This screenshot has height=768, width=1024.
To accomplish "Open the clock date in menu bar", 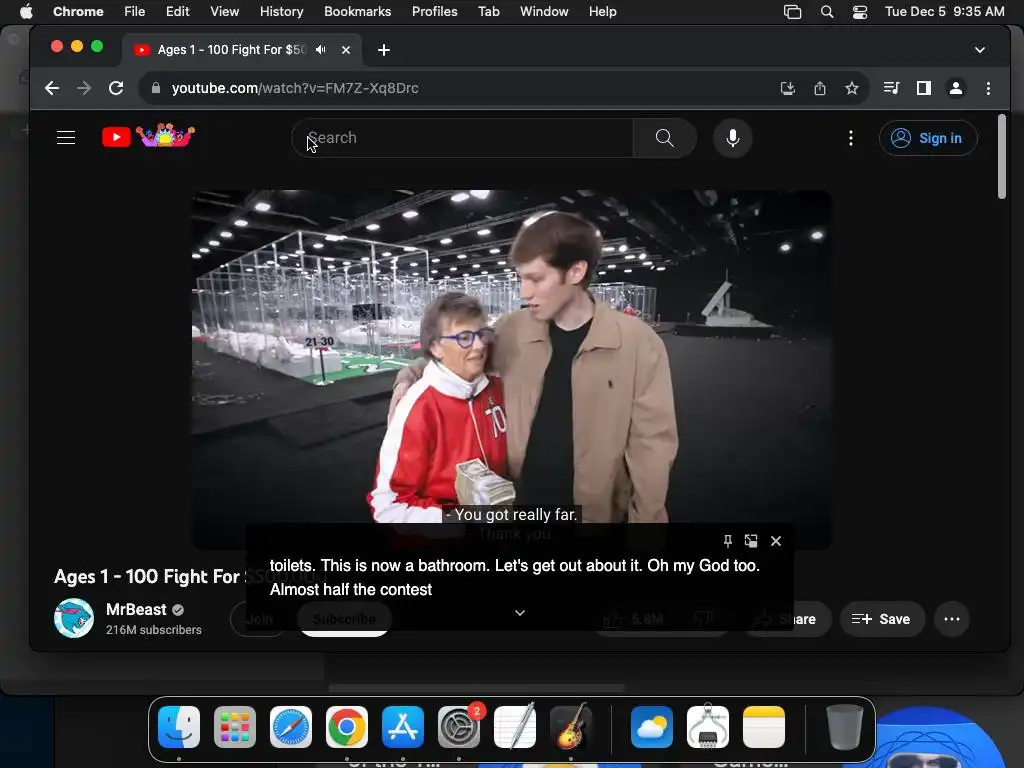I will point(944,11).
